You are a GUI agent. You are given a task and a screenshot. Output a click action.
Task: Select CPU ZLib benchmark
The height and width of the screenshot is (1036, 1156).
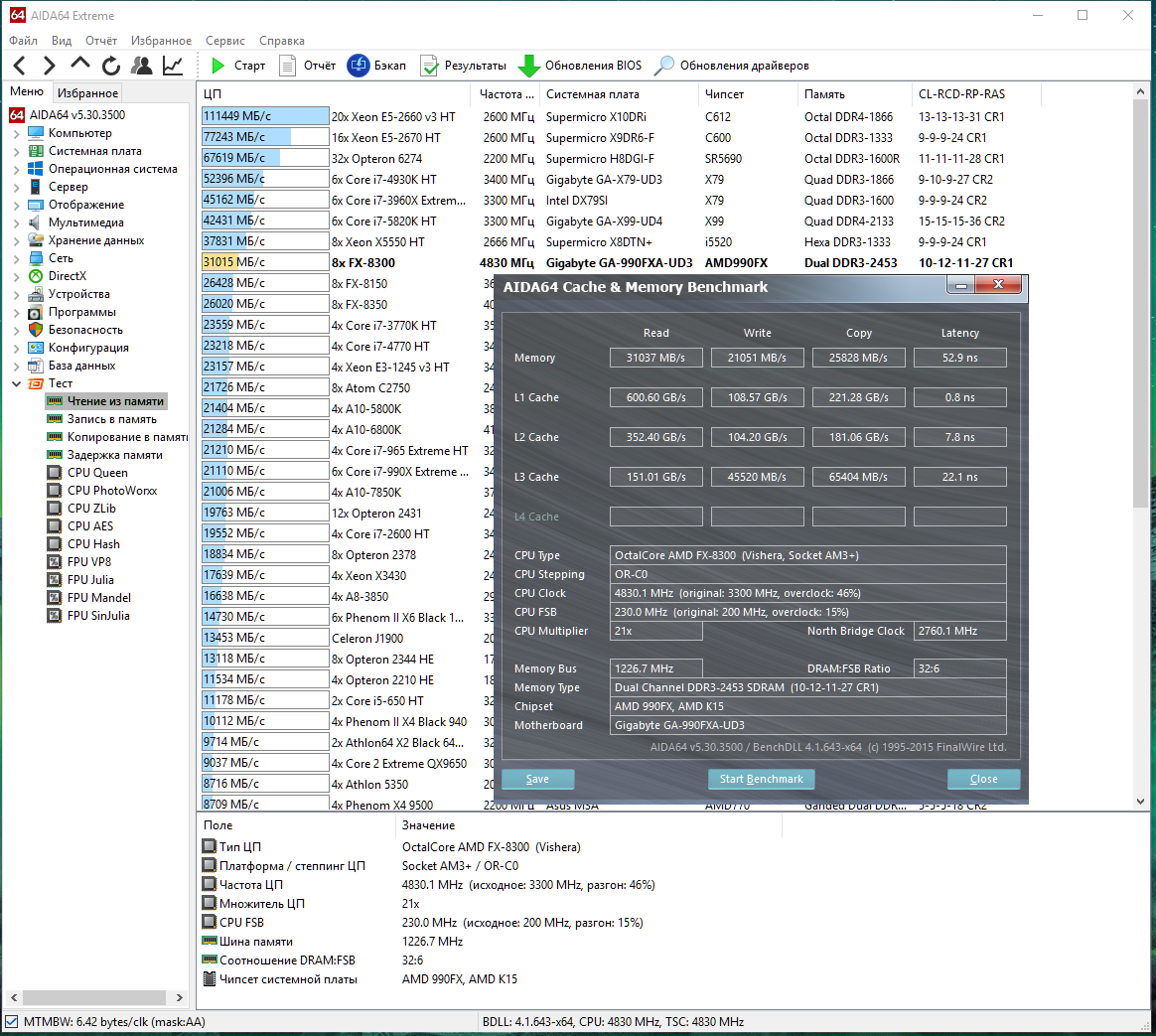[91, 508]
